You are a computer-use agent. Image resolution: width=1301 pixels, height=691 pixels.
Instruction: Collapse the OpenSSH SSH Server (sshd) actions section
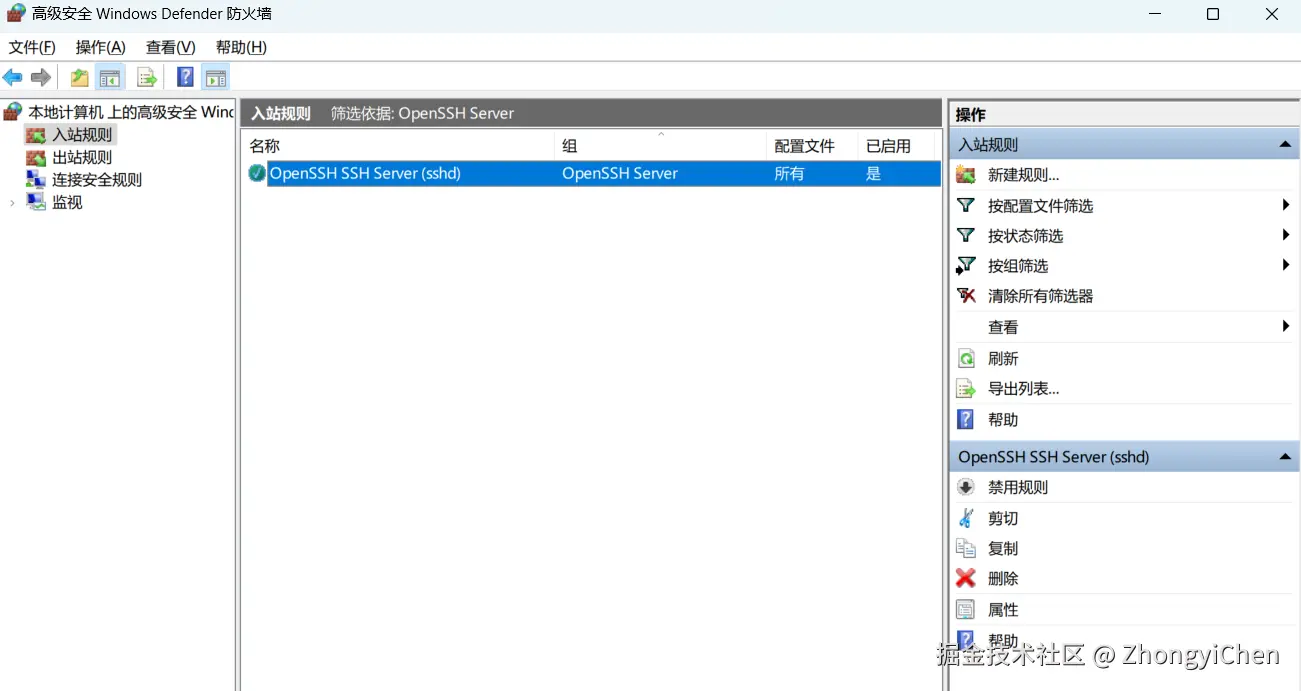tap(1285, 457)
